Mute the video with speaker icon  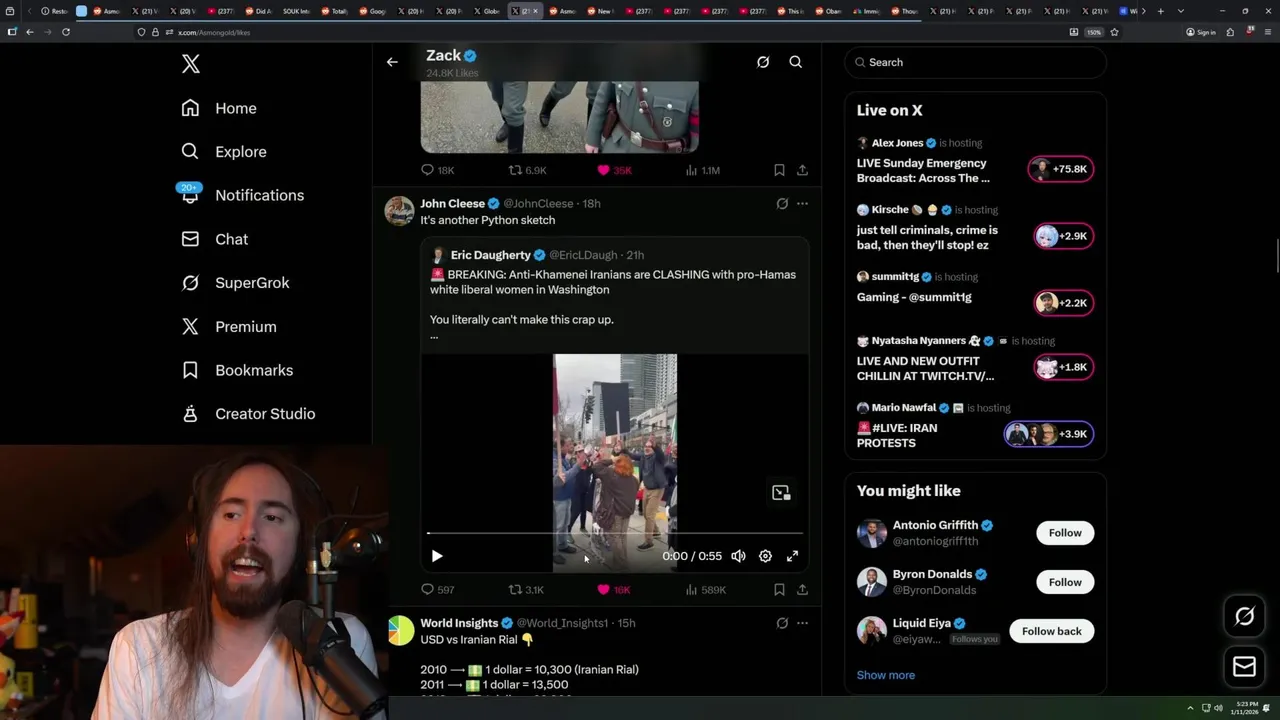point(738,556)
